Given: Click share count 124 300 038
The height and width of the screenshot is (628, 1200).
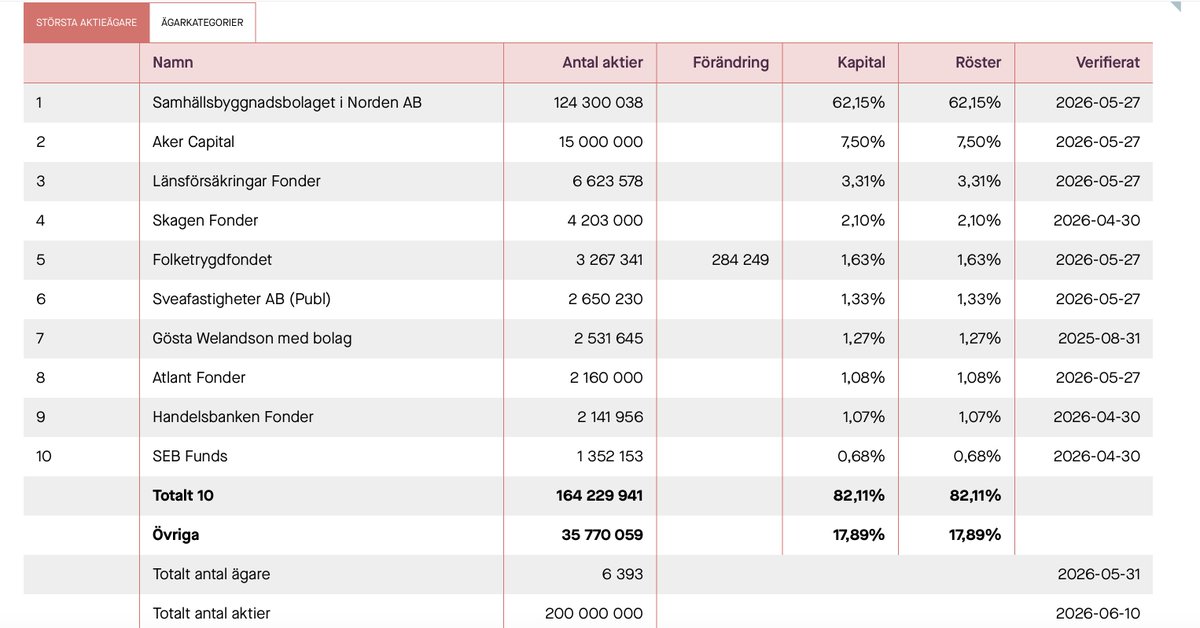Looking at the screenshot, I should tap(598, 102).
